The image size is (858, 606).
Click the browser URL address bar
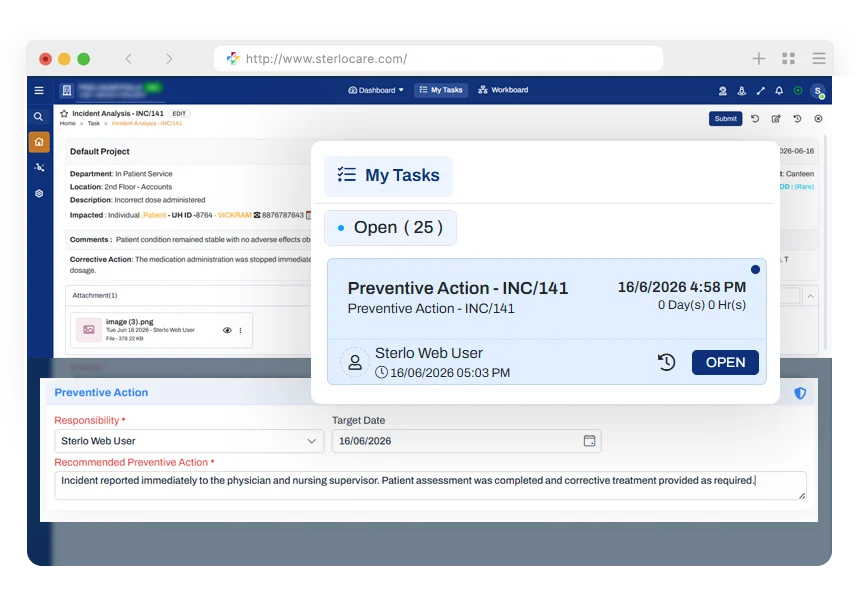click(x=438, y=59)
